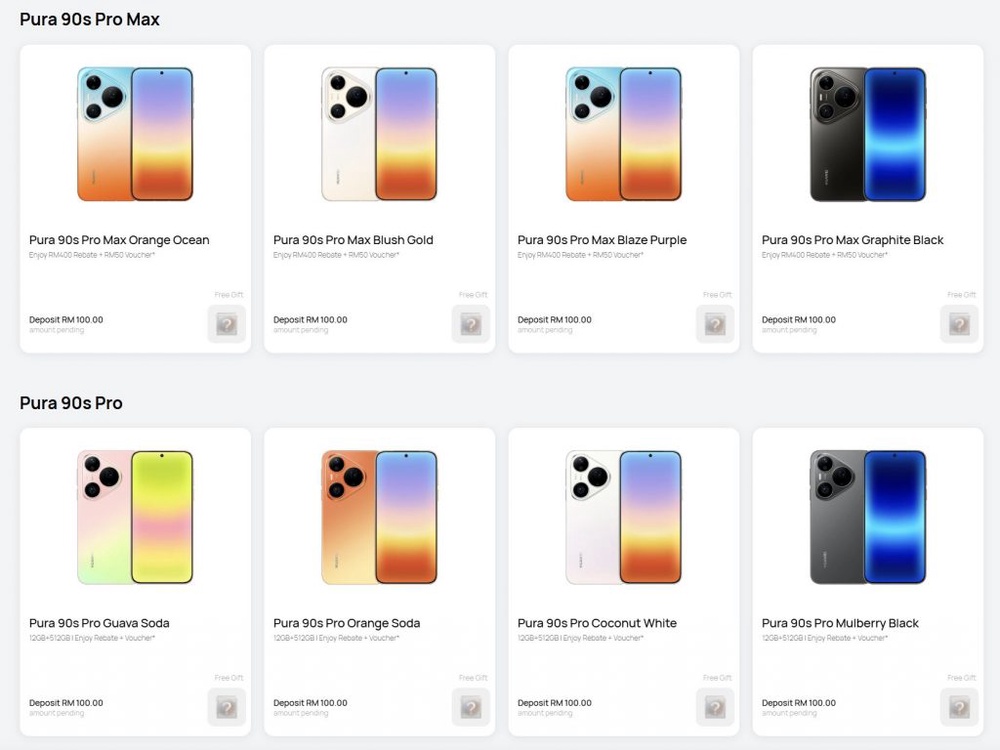
Task: Open free gift icon for Blush Gold
Action: point(471,324)
